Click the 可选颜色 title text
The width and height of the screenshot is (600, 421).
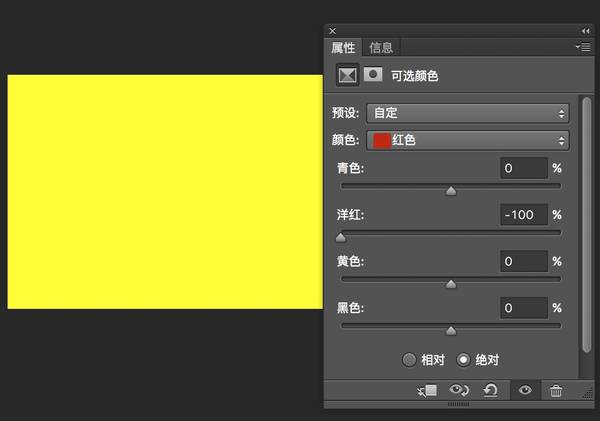pos(414,76)
